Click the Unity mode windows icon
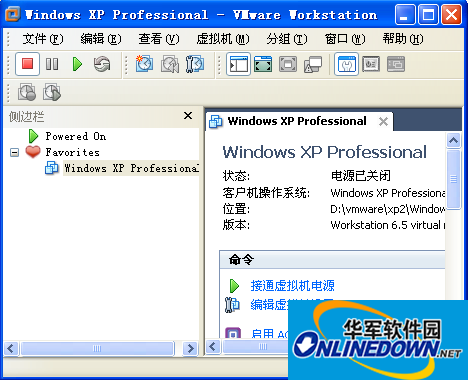 pyautogui.click(x=313, y=64)
